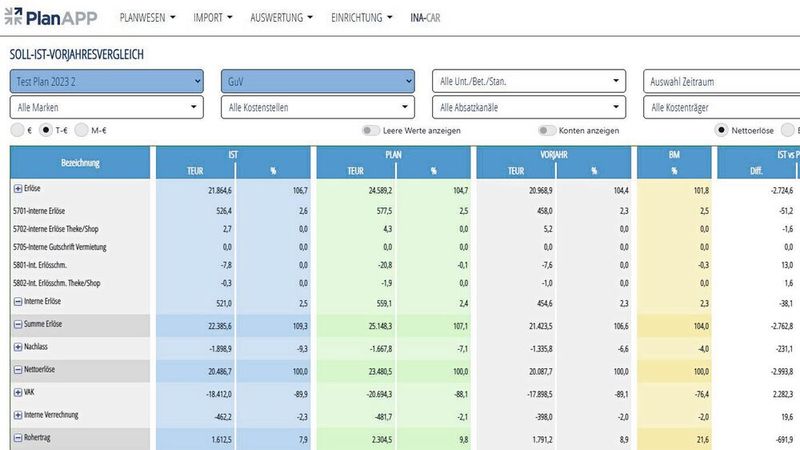
Task: Click the VORJAHR column header
Action: click(x=554, y=154)
